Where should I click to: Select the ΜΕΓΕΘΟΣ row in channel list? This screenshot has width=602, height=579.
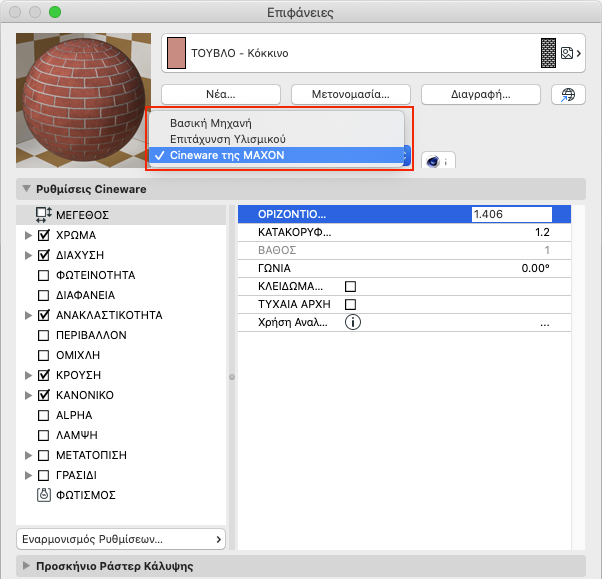[x=121, y=215]
